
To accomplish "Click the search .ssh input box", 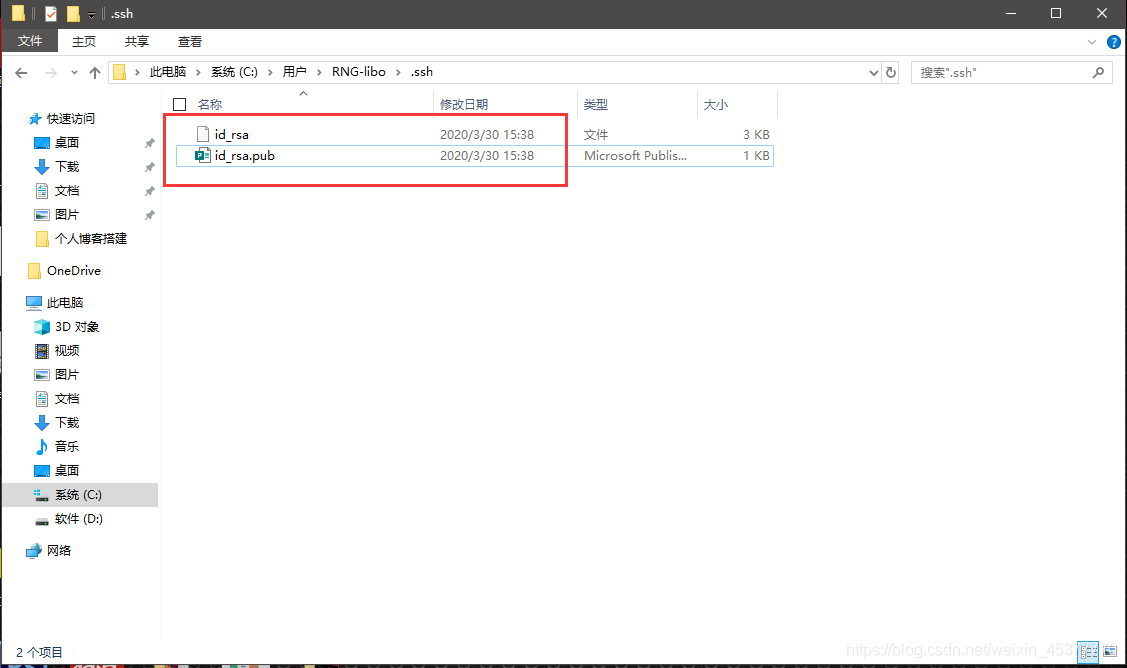I will 1003,73.
